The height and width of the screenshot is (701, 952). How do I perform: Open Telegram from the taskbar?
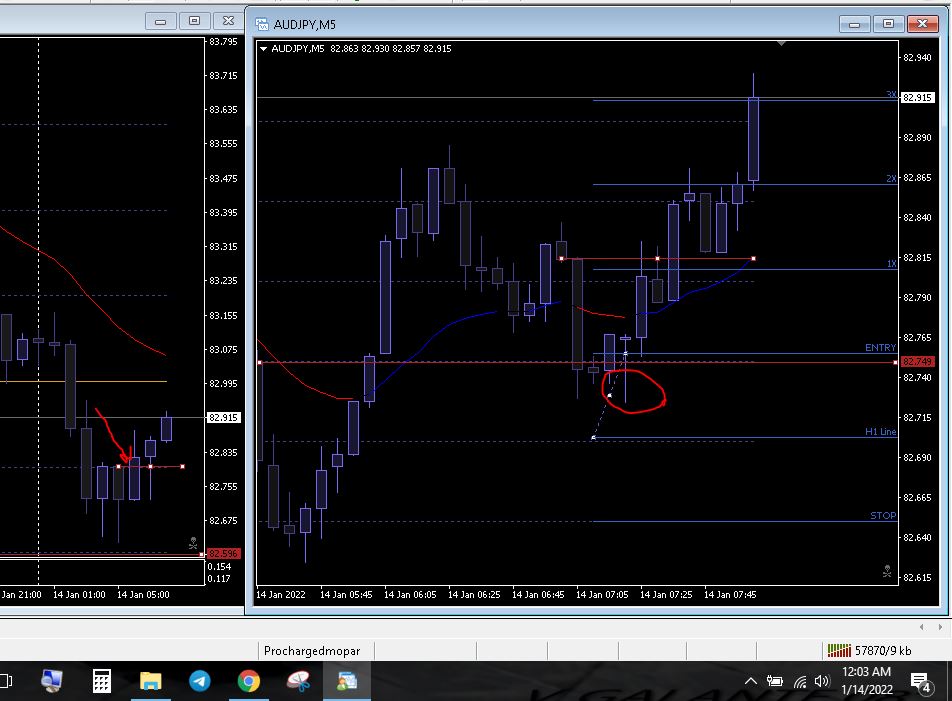pyautogui.click(x=200, y=681)
